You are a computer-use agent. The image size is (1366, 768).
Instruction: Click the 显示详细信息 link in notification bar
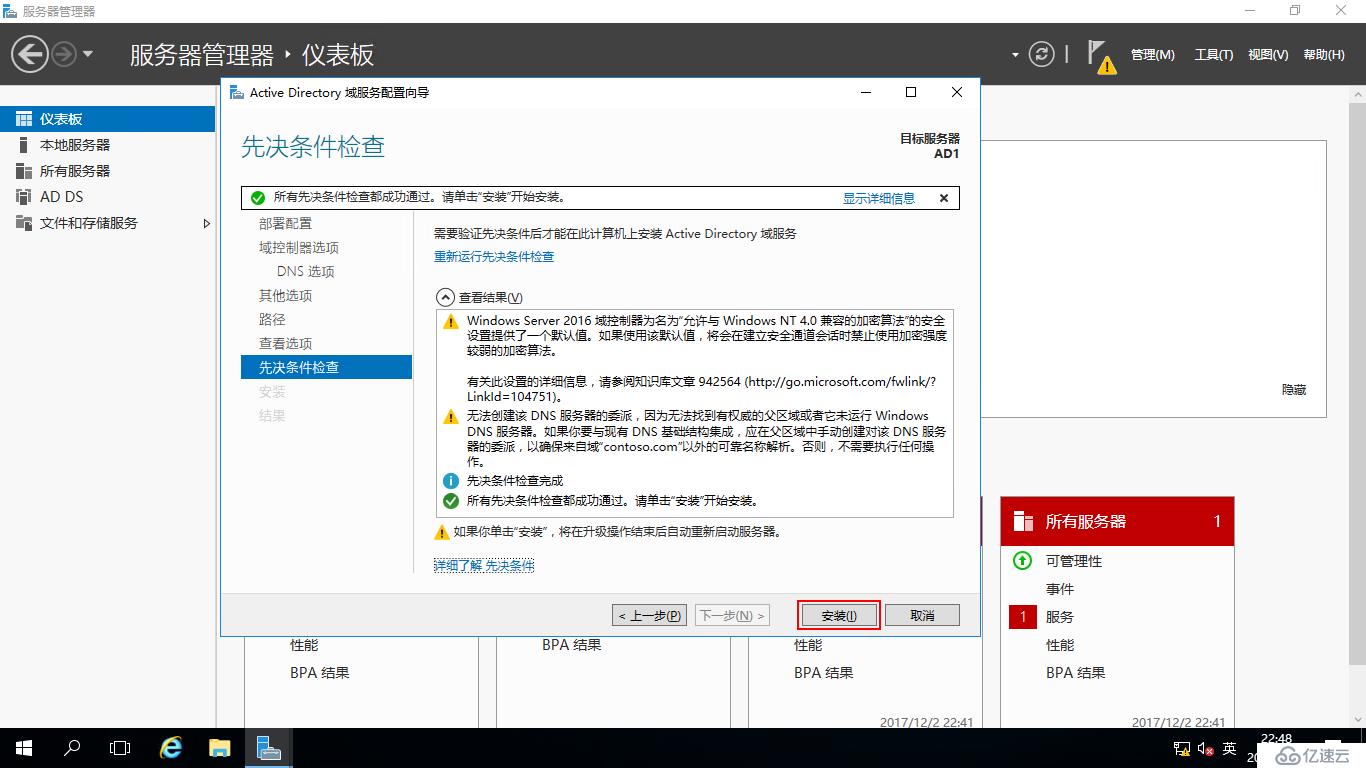(879, 198)
